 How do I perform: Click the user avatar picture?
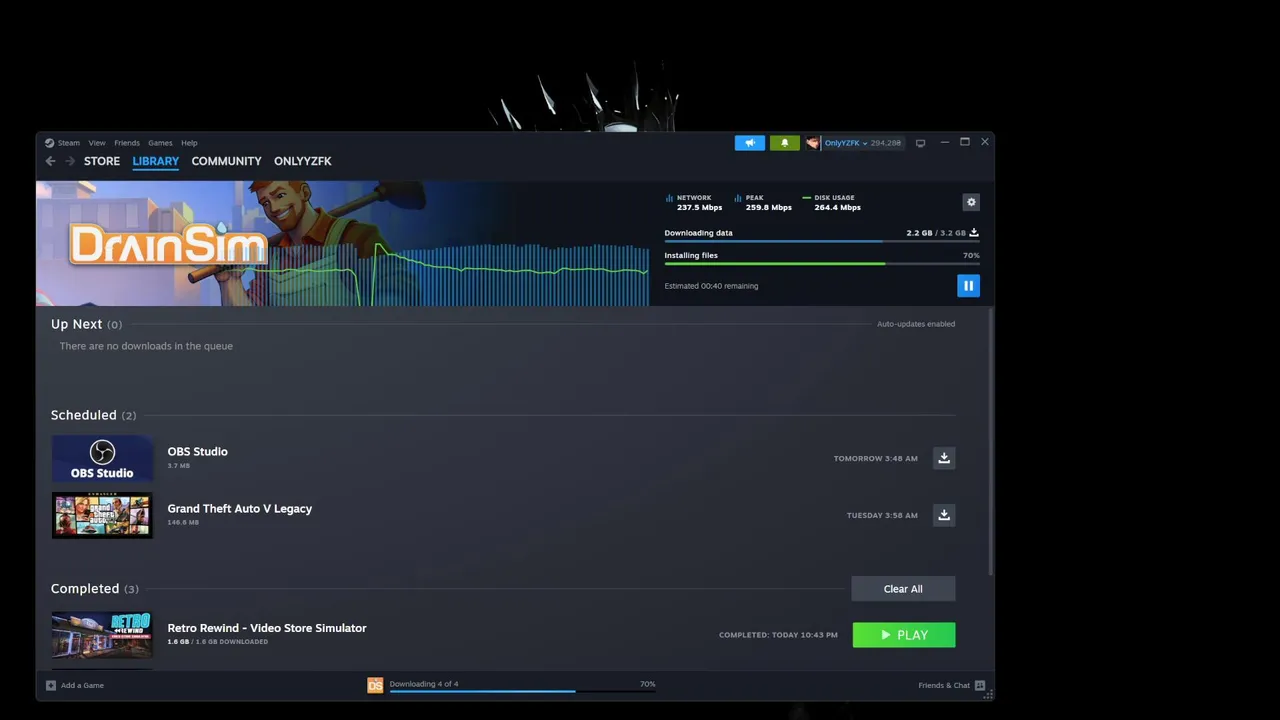(x=813, y=143)
